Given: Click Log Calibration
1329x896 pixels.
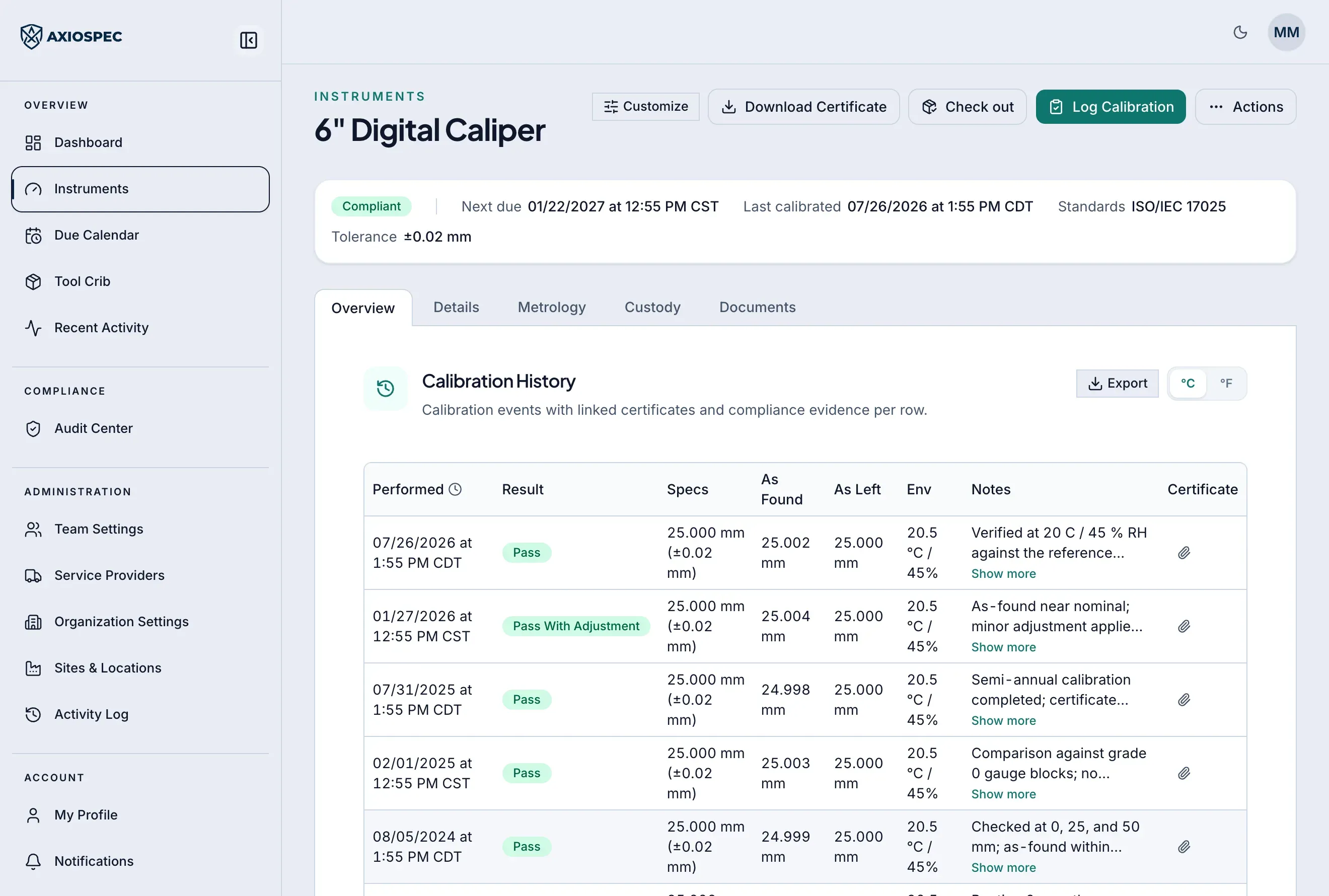Looking at the screenshot, I should 1111,107.
